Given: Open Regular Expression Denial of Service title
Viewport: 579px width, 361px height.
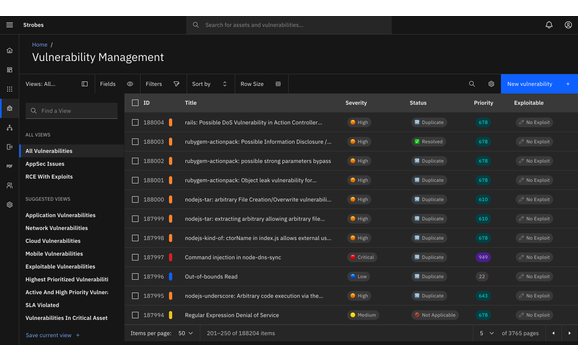Looking at the screenshot, I should (232, 315).
